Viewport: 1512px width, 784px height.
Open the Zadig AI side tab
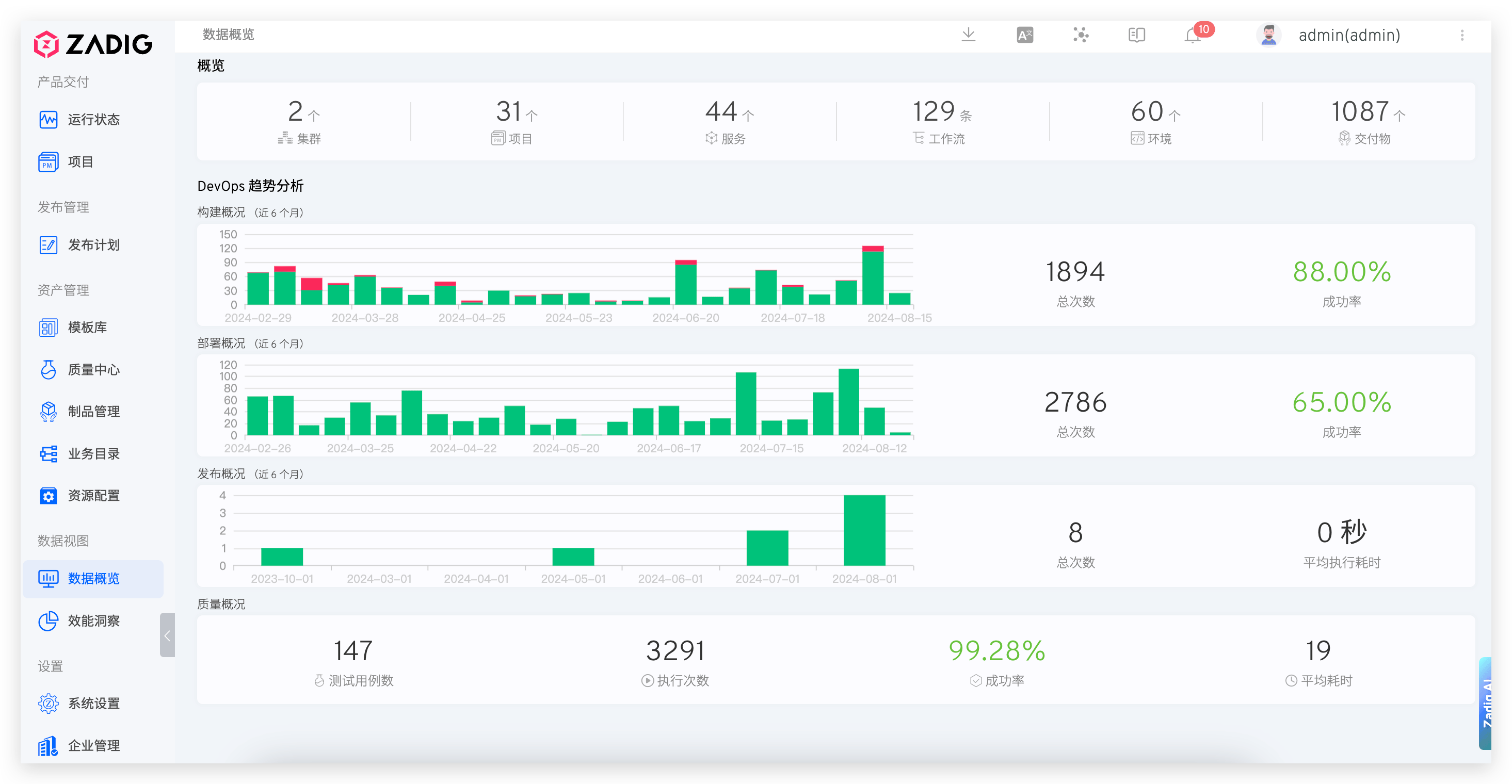tap(1486, 704)
